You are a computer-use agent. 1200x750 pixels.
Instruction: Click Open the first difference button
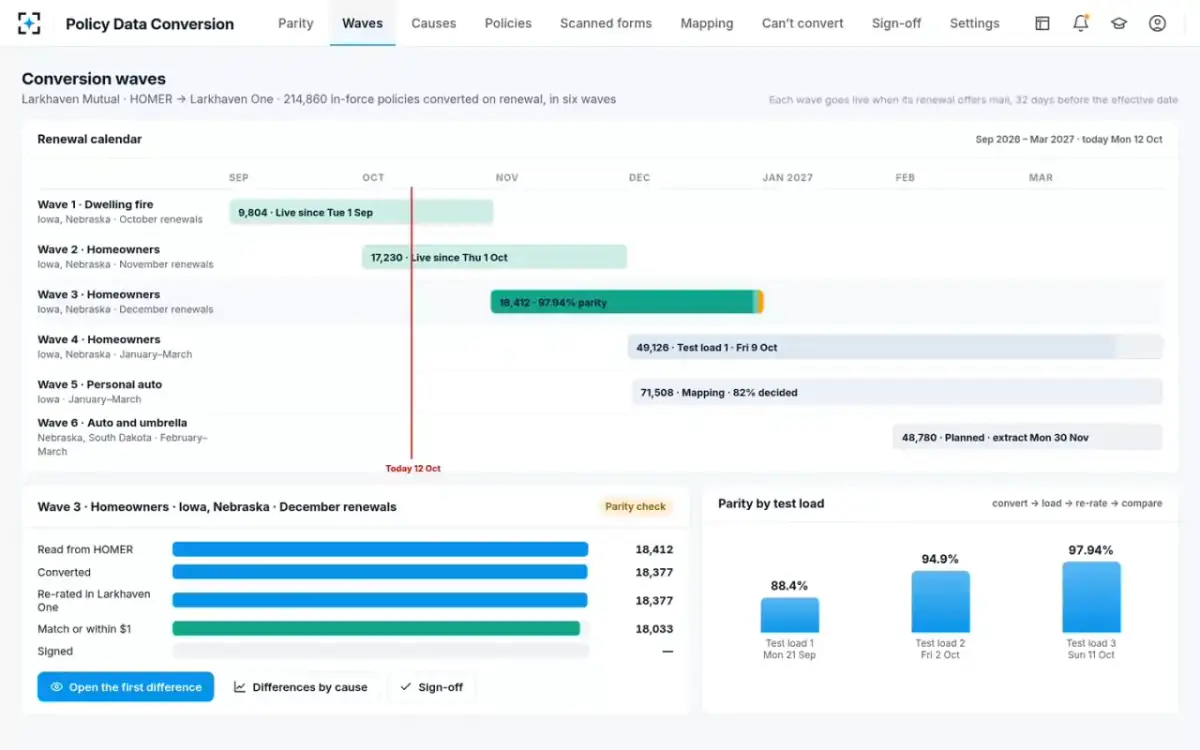click(126, 687)
